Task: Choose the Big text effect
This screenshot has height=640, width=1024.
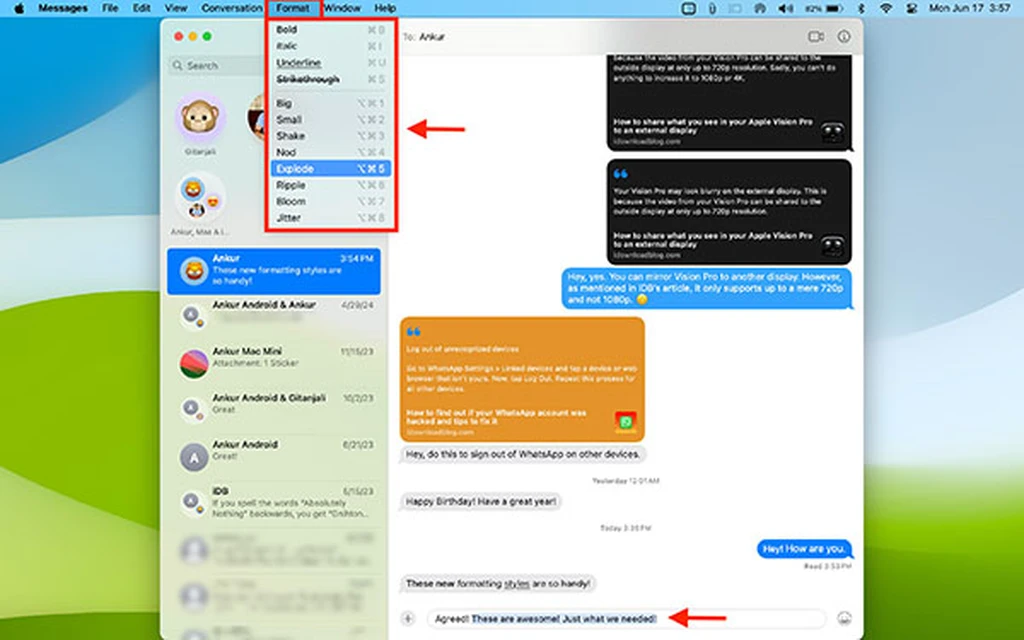Action: click(330, 103)
